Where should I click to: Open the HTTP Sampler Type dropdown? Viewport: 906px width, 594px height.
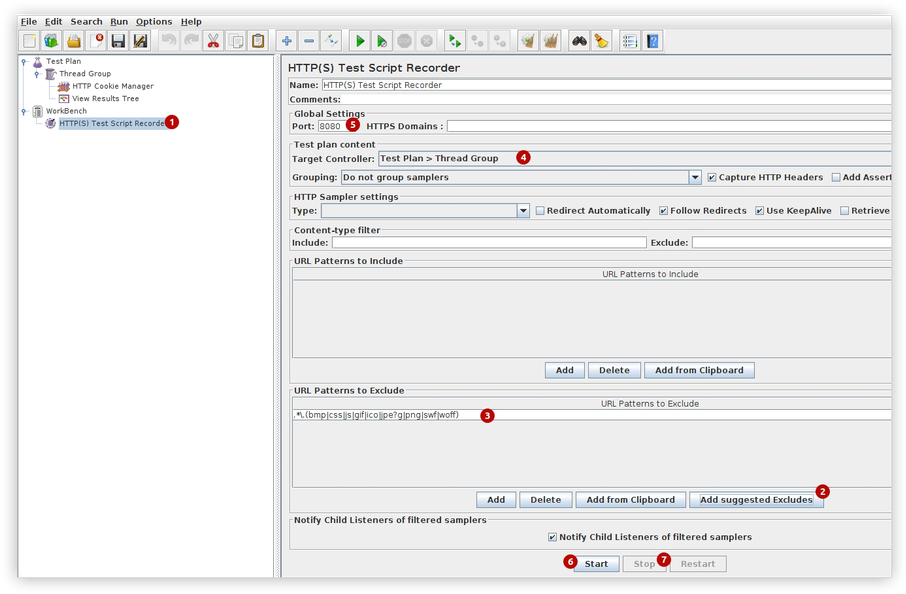click(x=522, y=211)
